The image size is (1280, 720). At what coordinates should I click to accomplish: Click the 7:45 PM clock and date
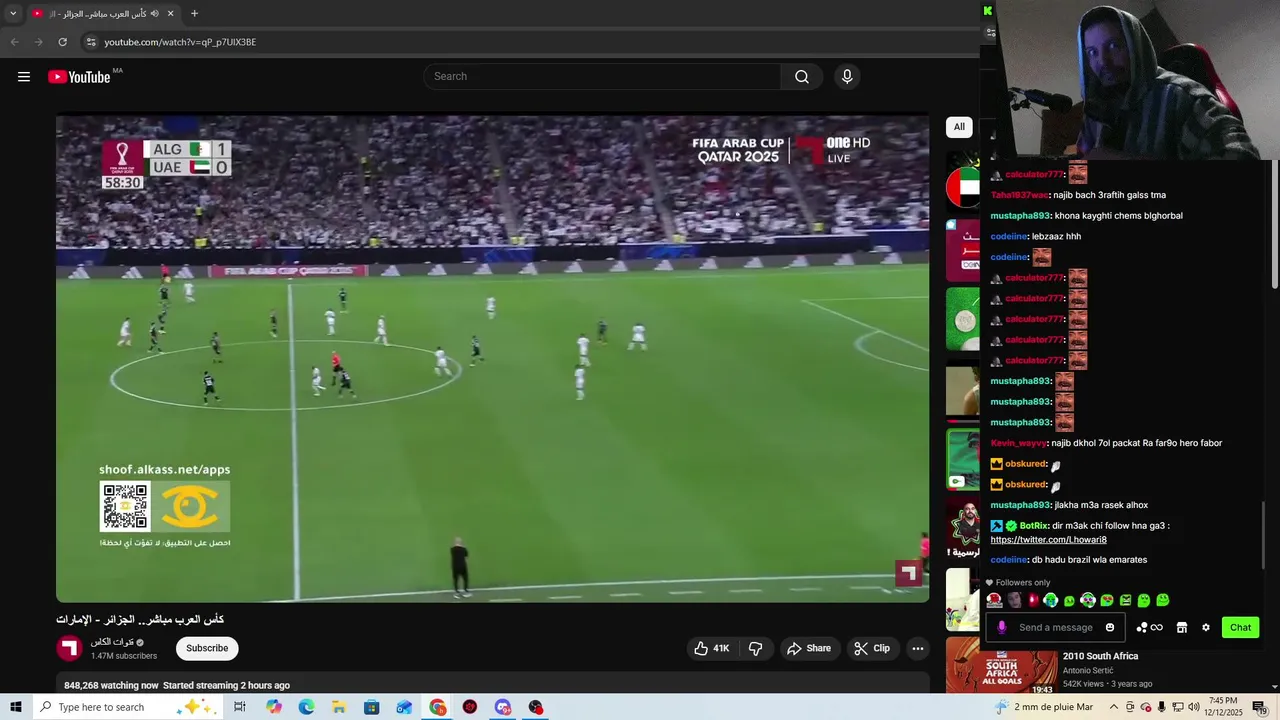[1225, 707]
